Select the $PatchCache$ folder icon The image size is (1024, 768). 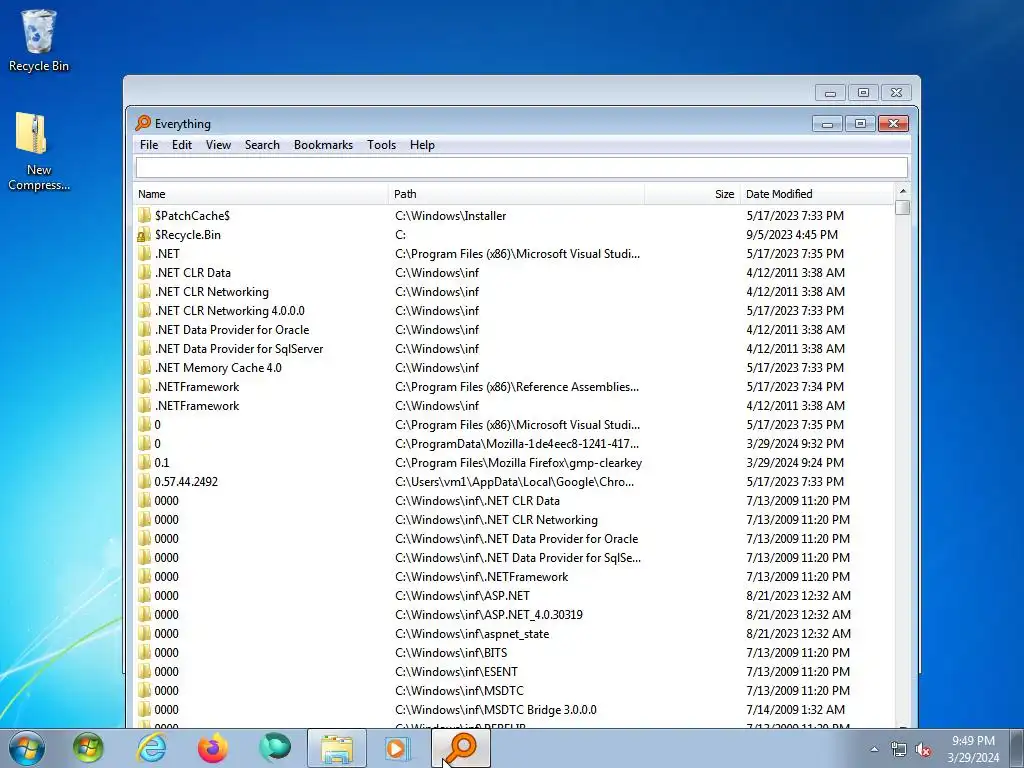tap(144, 216)
